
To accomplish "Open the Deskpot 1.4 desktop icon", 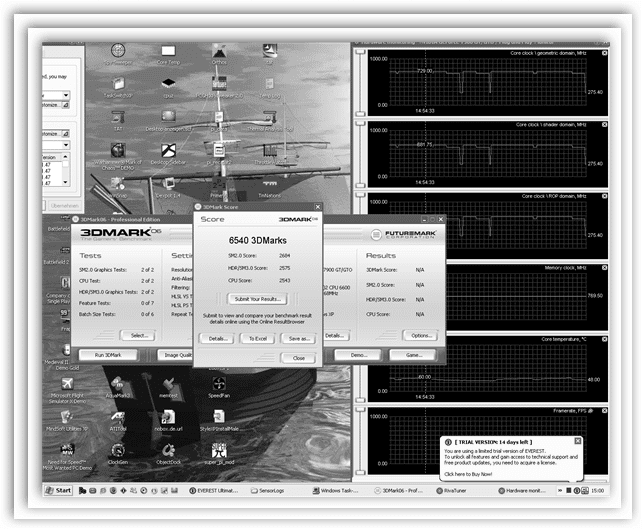I will pos(168,187).
